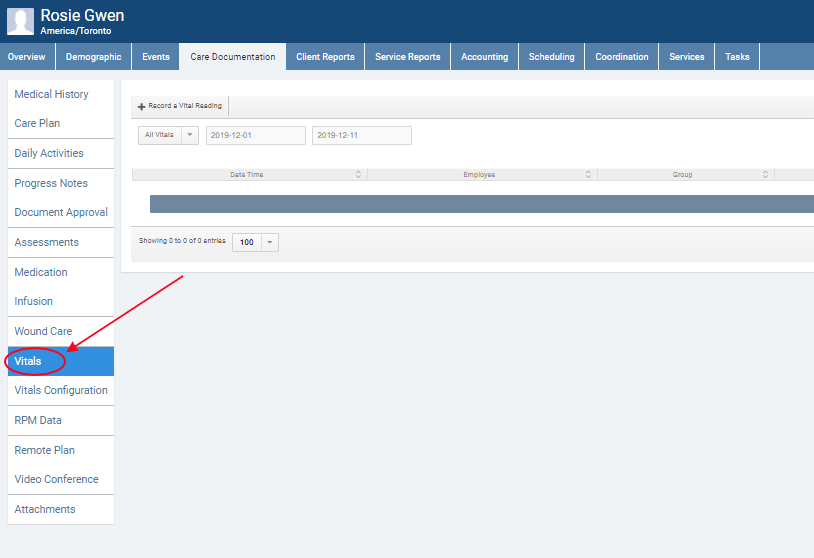
Task: Click the end date field 2019-12-11
Action: (x=361, y=135)
